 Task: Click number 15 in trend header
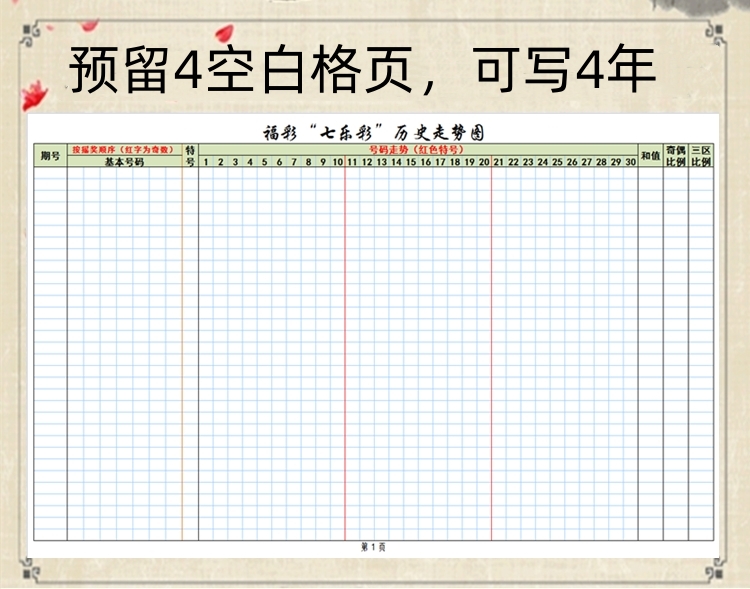[x=411, y=162]
